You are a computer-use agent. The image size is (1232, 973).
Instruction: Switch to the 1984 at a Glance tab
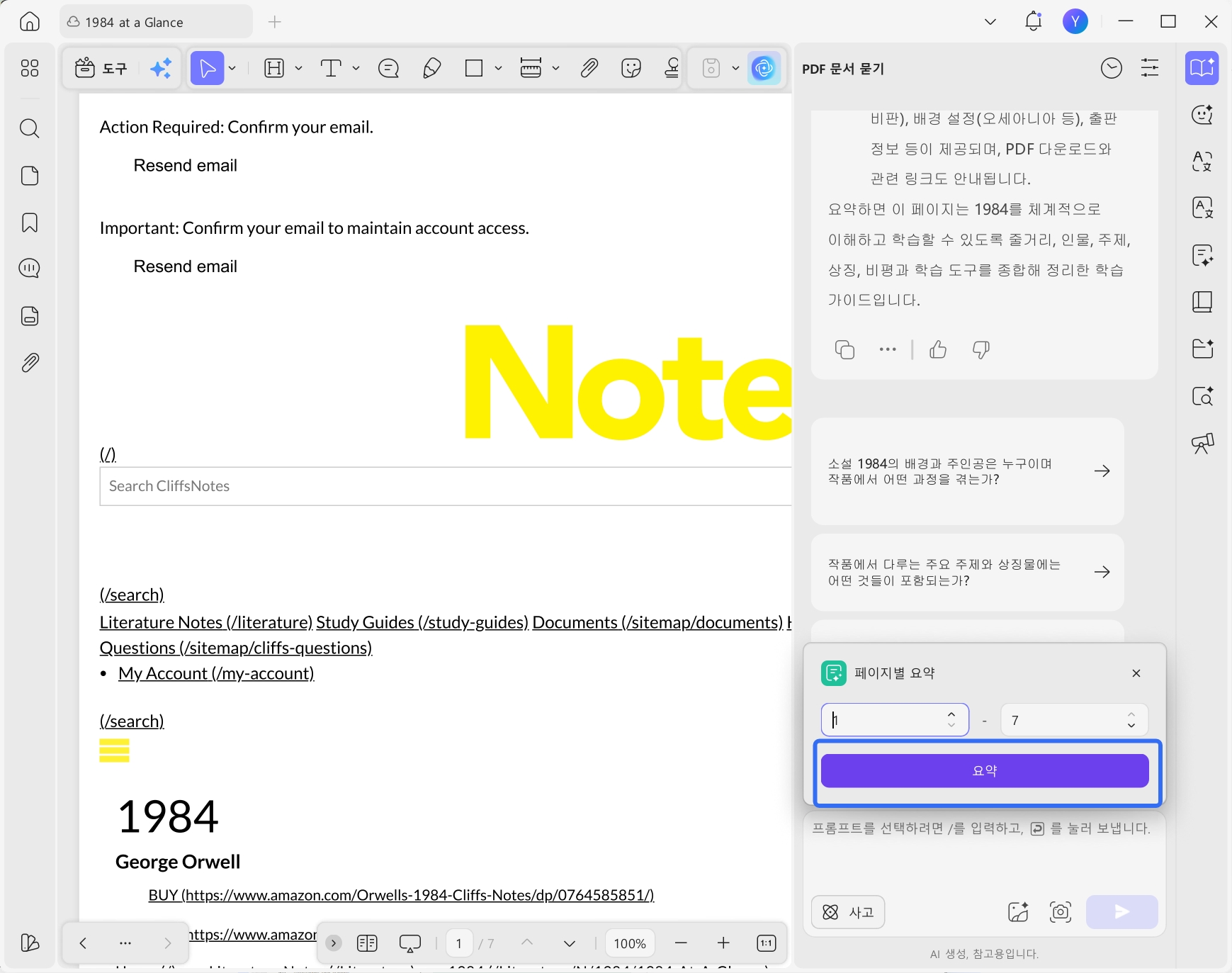click(156, 22)
